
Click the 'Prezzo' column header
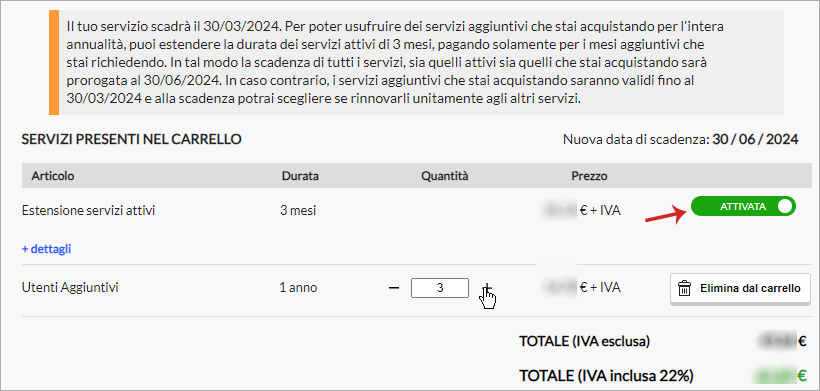589,176
